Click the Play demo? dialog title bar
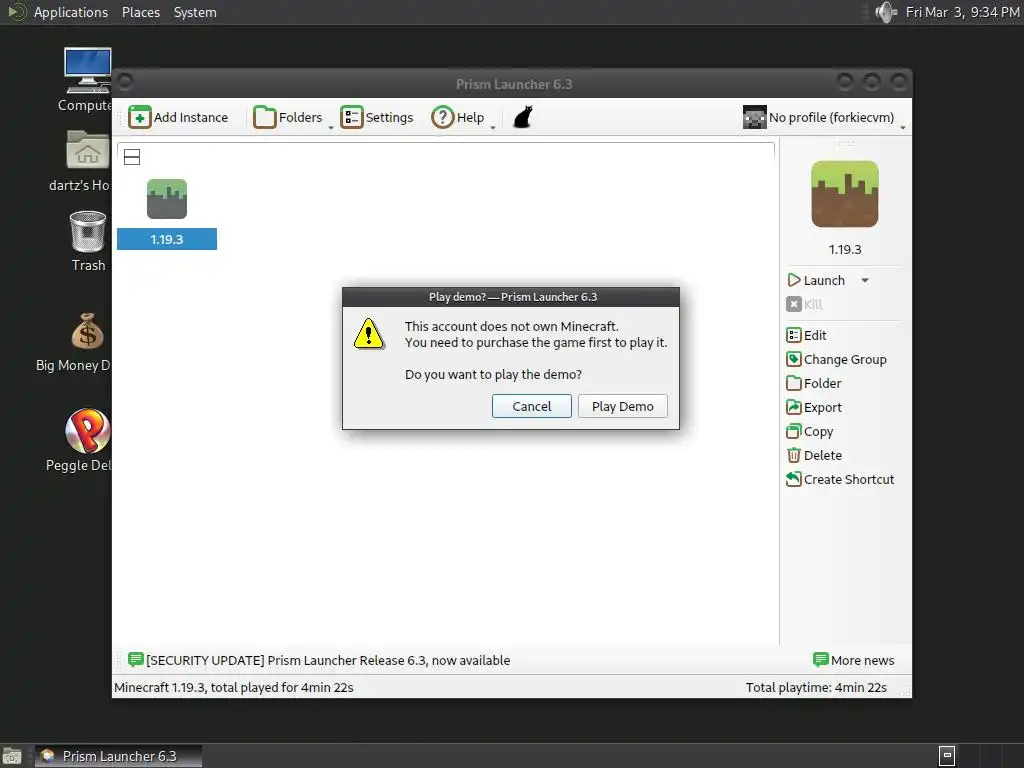Image resolution: width=1024 pixels, height=768 pixels. (511, 297)
